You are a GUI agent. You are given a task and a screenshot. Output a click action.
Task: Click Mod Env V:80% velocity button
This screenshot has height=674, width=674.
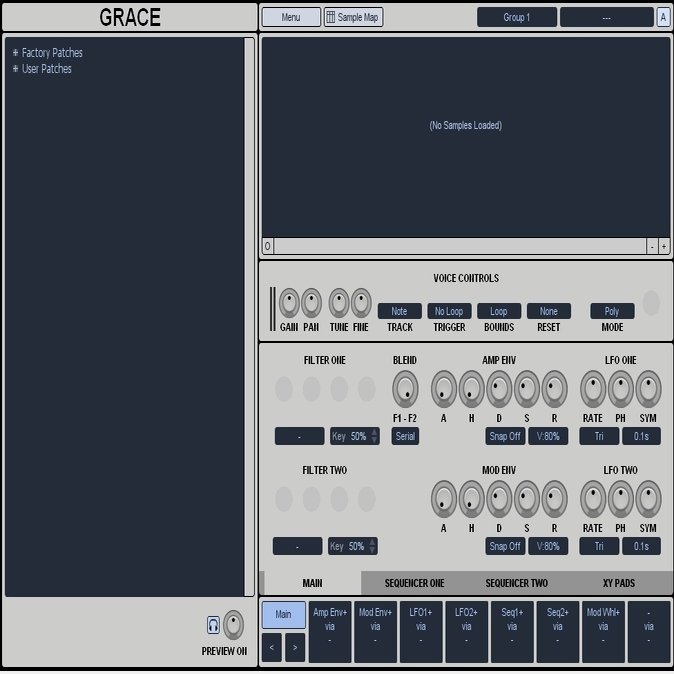[548, 546]
